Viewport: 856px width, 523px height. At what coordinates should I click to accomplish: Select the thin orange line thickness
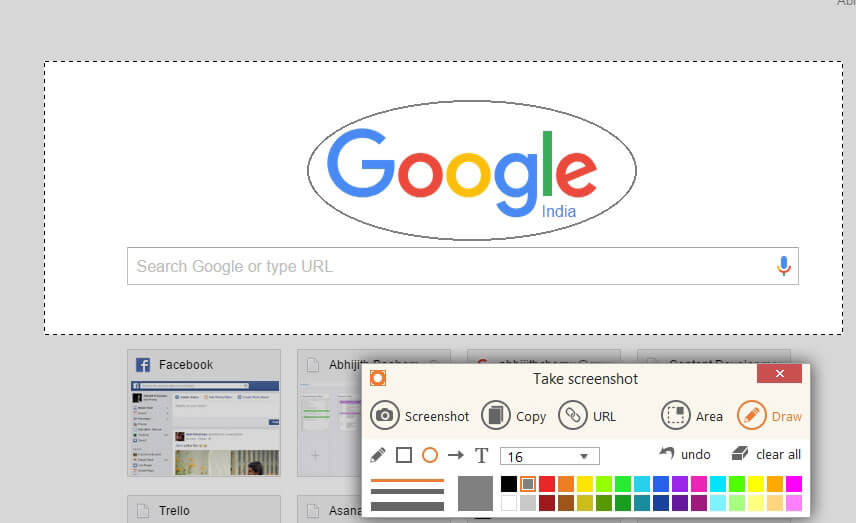coord(407,480)
